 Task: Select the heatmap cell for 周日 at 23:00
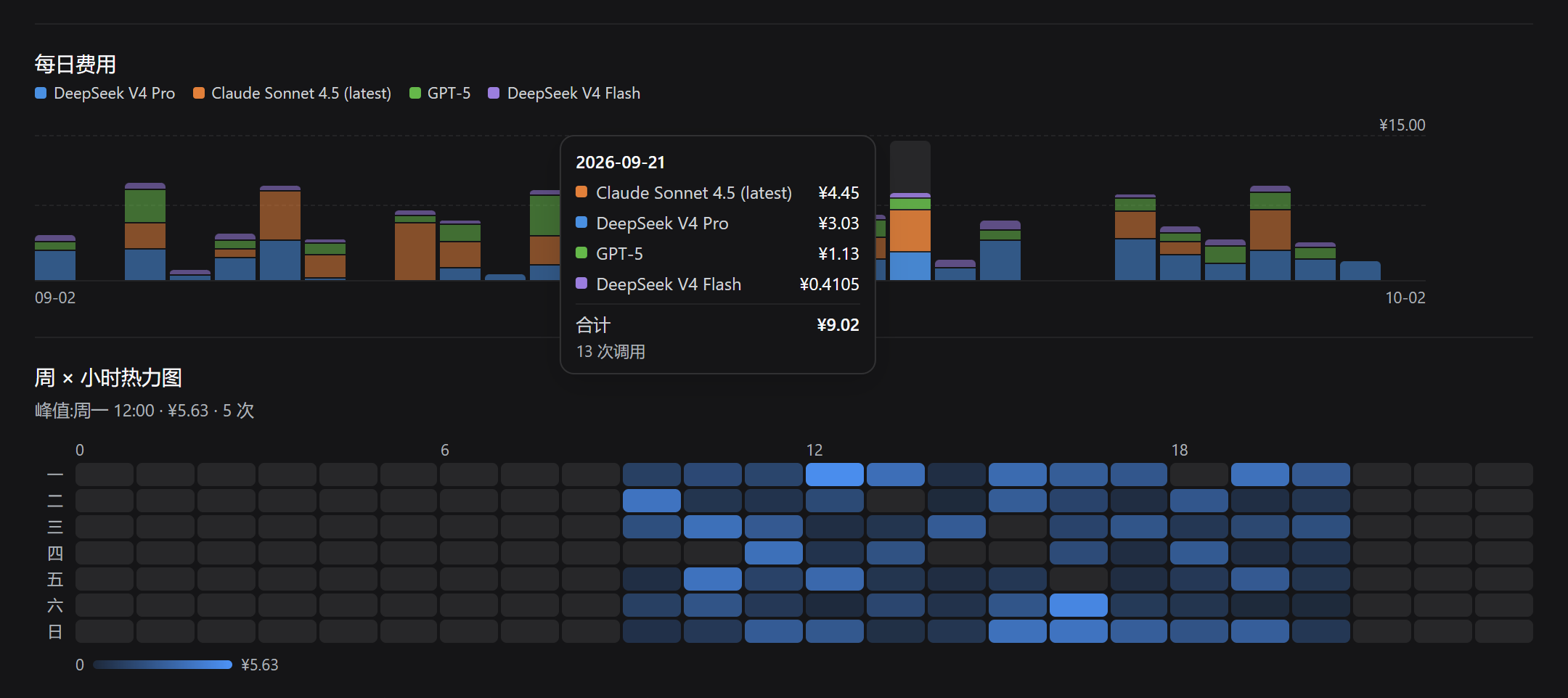[x=1504, y=631]
